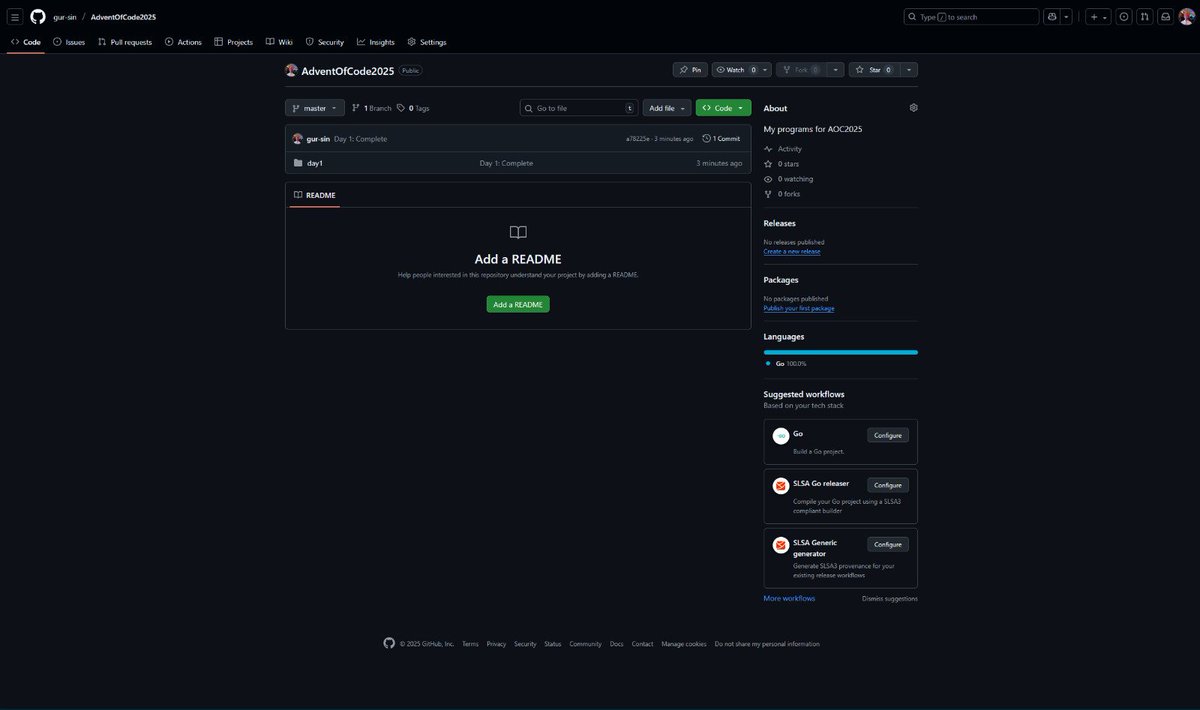Switch to the Pull requests tab
This screenshot has width=1200, height=710.
[x=125, y=42]
